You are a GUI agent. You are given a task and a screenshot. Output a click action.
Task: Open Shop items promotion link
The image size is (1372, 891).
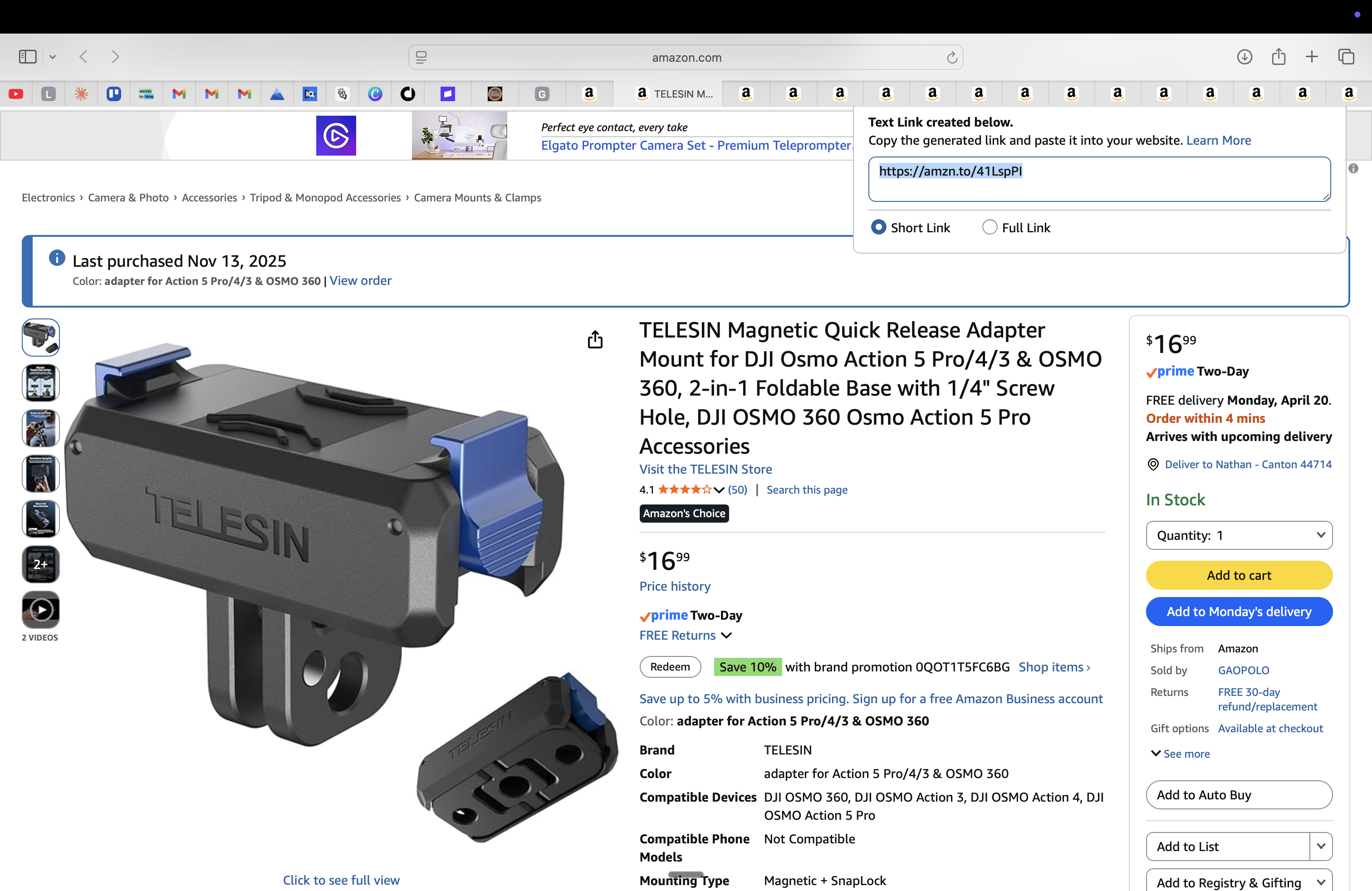1054,667
